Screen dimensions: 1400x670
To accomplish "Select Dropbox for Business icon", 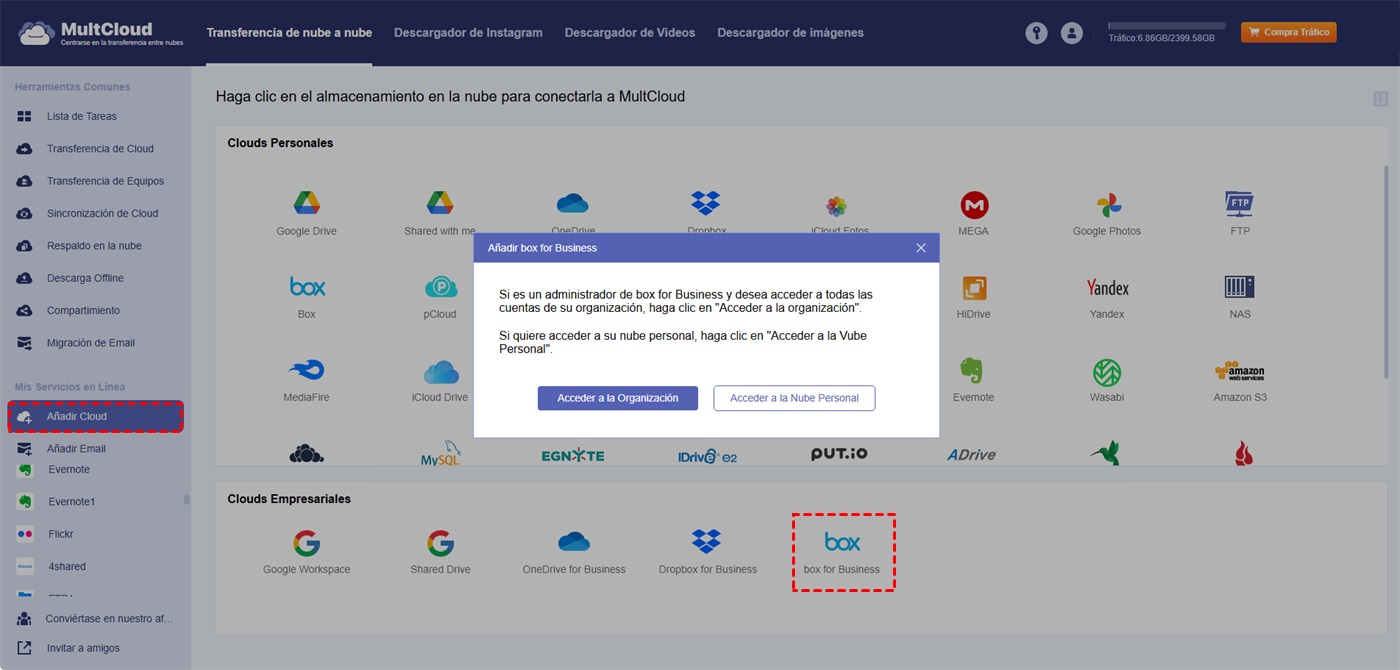I will 707,543.
